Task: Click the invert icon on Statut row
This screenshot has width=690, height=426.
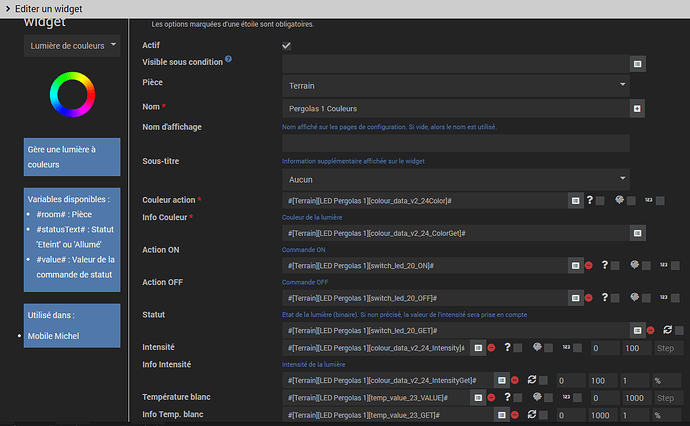Action: pyautogui.click(x=666, y=330)
